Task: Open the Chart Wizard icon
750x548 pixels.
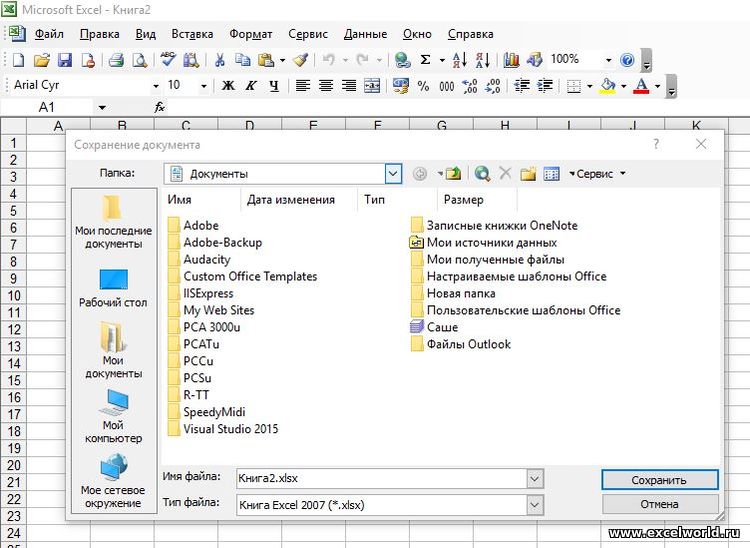Action: point(511,60)
